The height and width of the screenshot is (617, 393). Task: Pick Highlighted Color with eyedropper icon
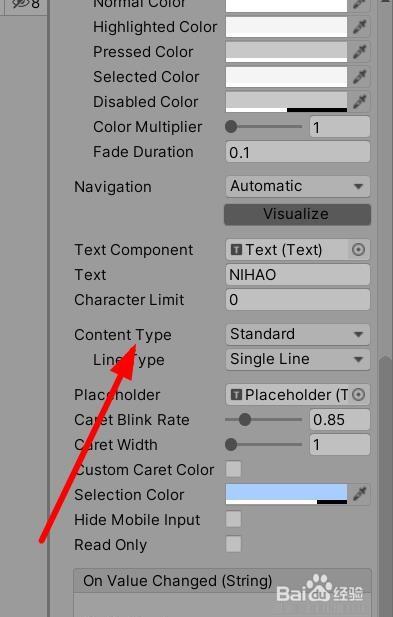pos(360,27)
